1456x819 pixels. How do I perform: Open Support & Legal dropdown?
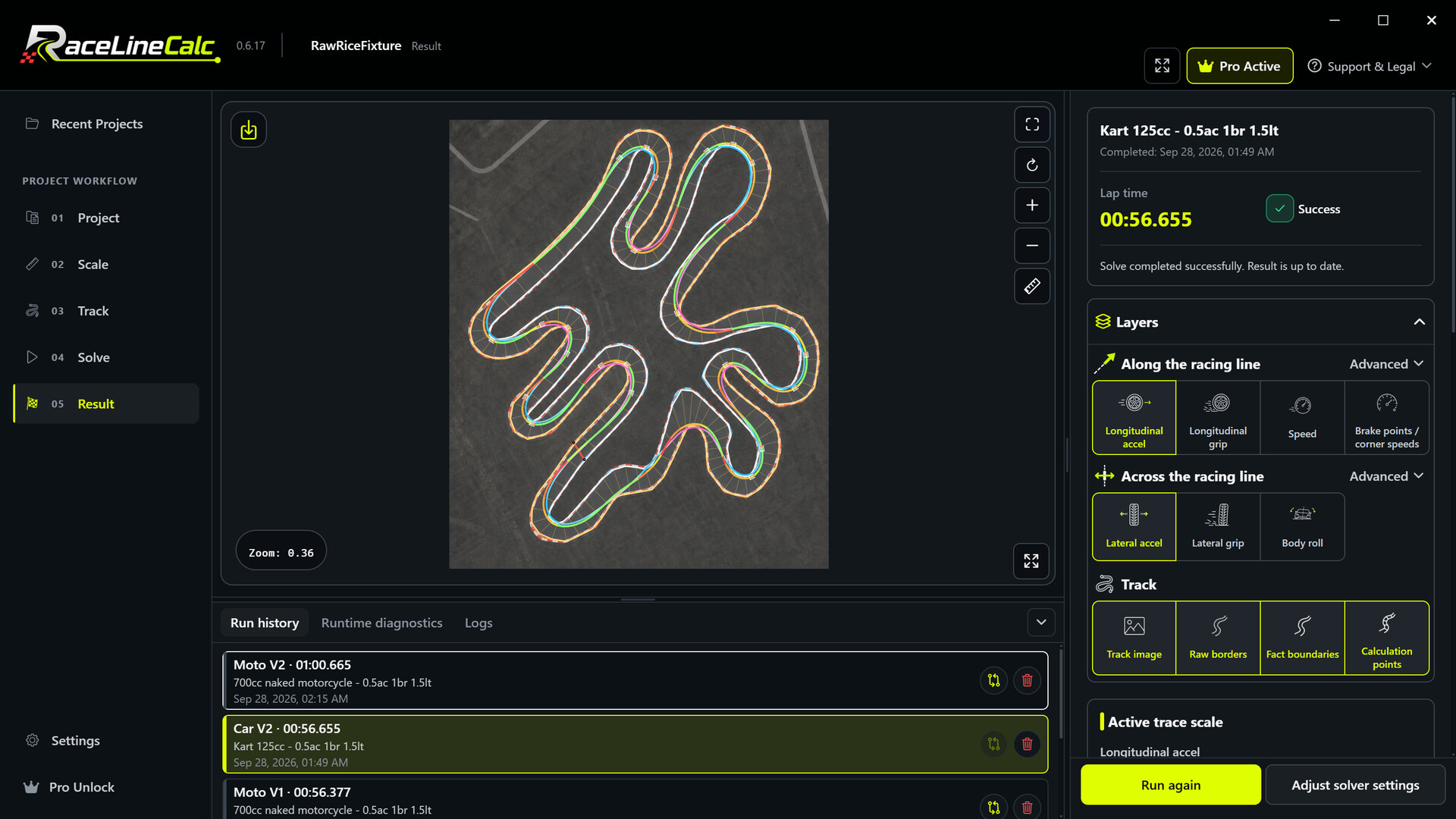(1370, 66)
